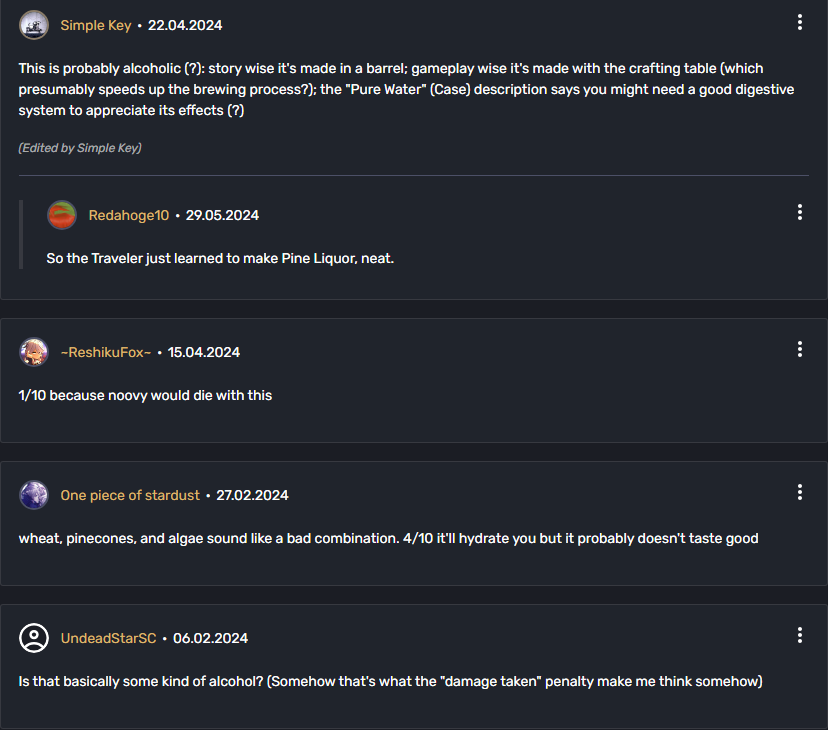The width and height of the screenshot is (828, 730).
Task: Click the 22.04.2024 comment timestamp
Action: click(x=185, y=25)
